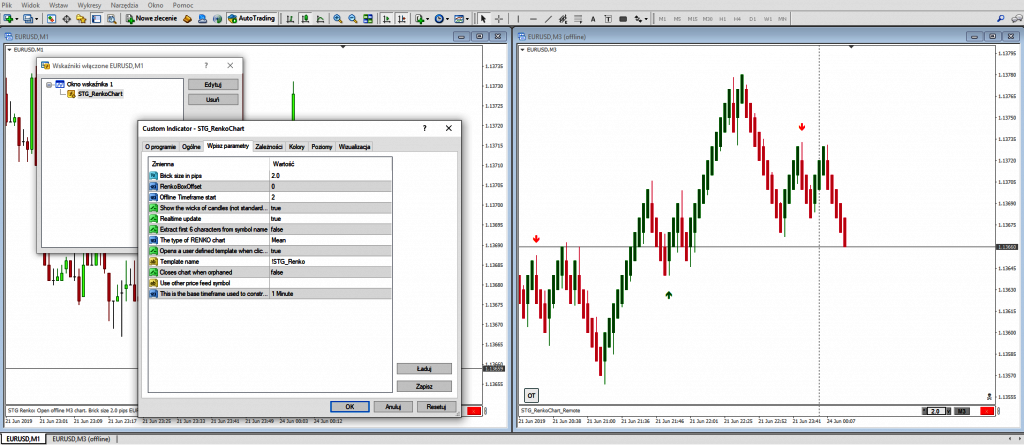Click the Nowe zlecenie toolbar button
The height and width of the screenshot is (445, 1024).
pos(153,18)
